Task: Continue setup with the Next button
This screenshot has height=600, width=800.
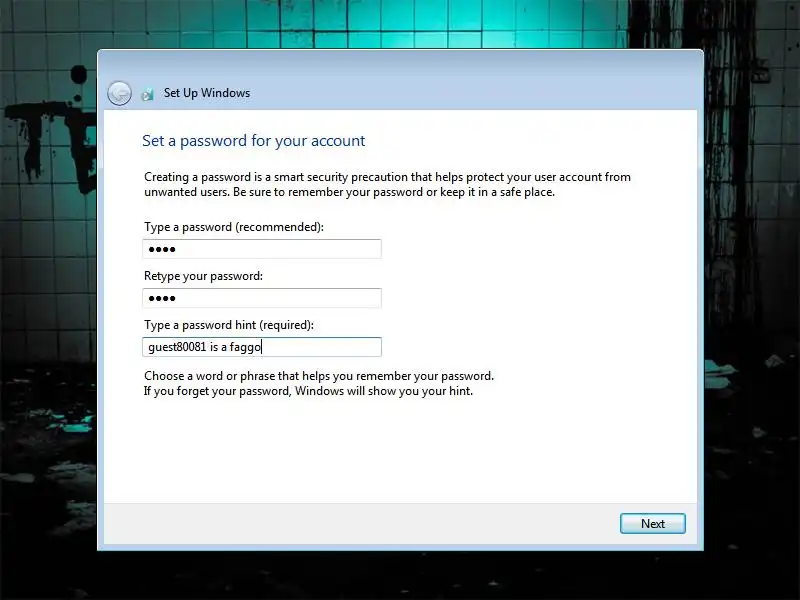Action: click(x=653, y=523)
